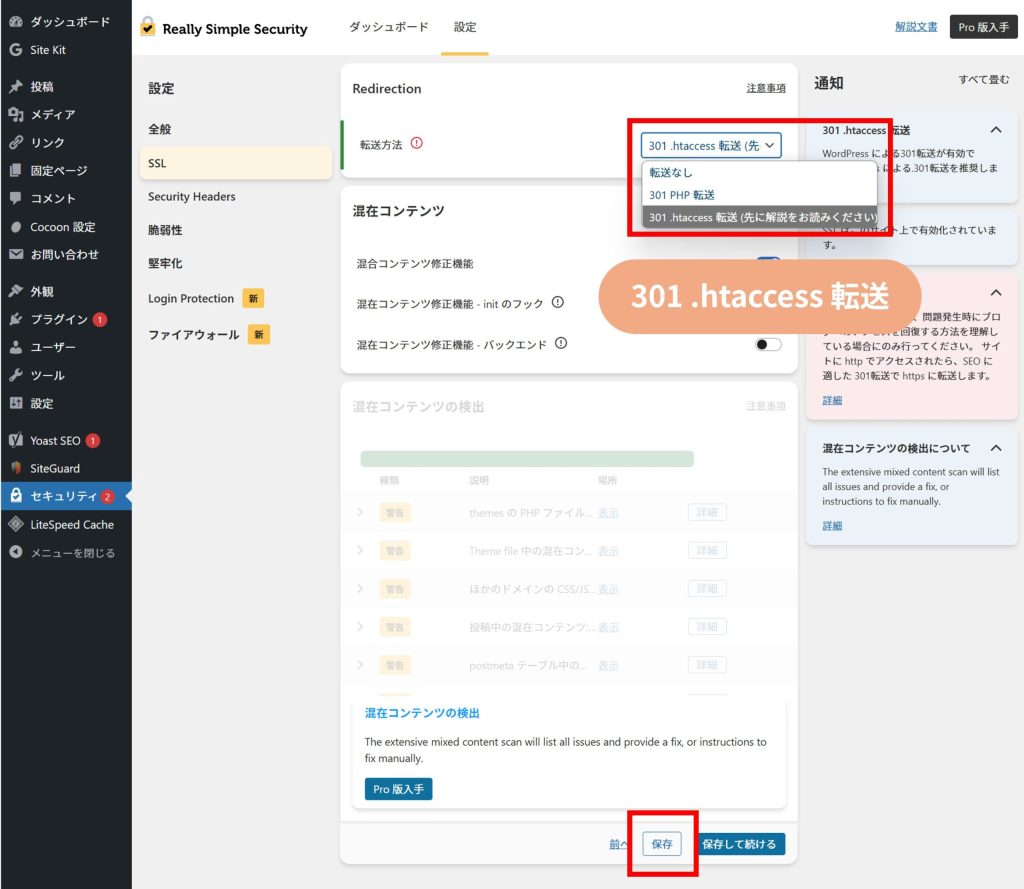1024x889 pixels.
Task: Click the SiteGuard shield icon
Action: tap(15, 468)
